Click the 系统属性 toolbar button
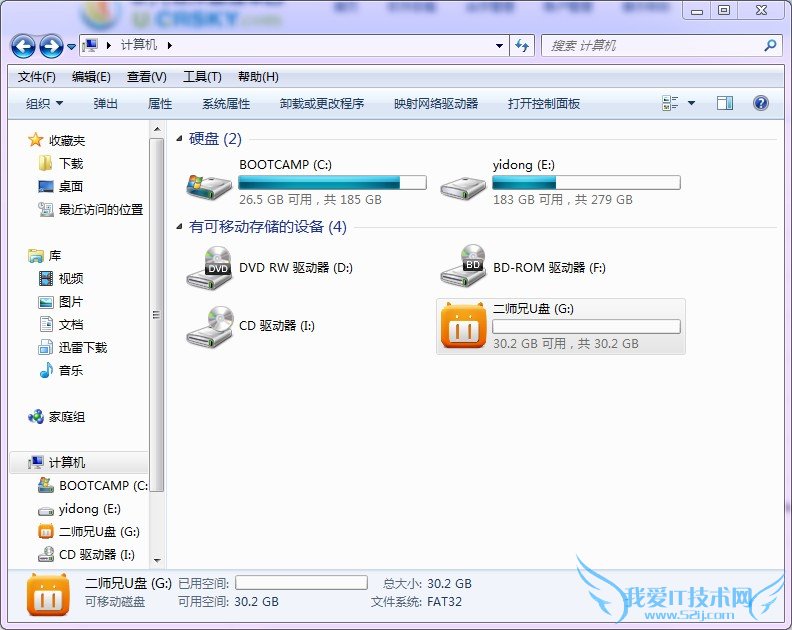Screen dimensions: 792x630 226,104
